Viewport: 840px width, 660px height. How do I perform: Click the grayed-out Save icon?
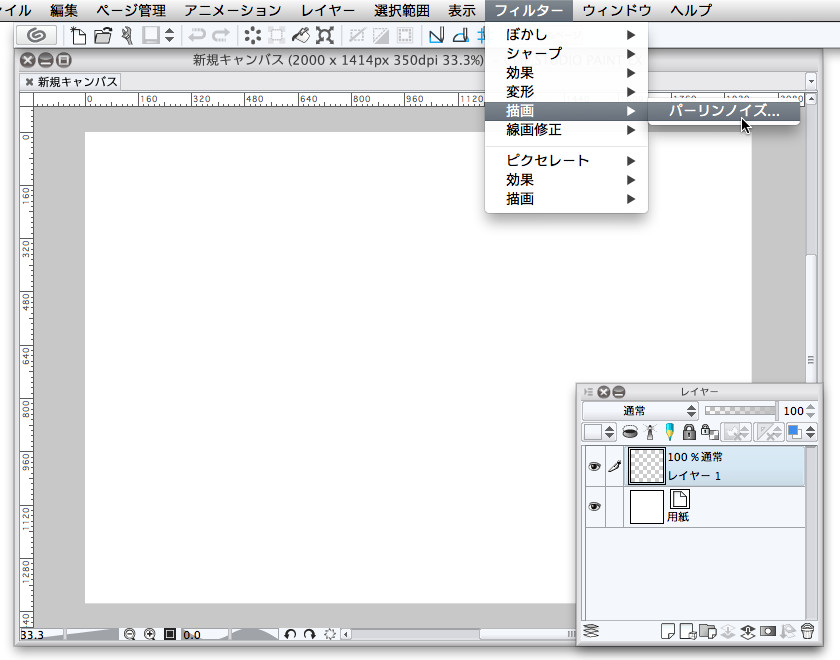(x=151, y=35)
